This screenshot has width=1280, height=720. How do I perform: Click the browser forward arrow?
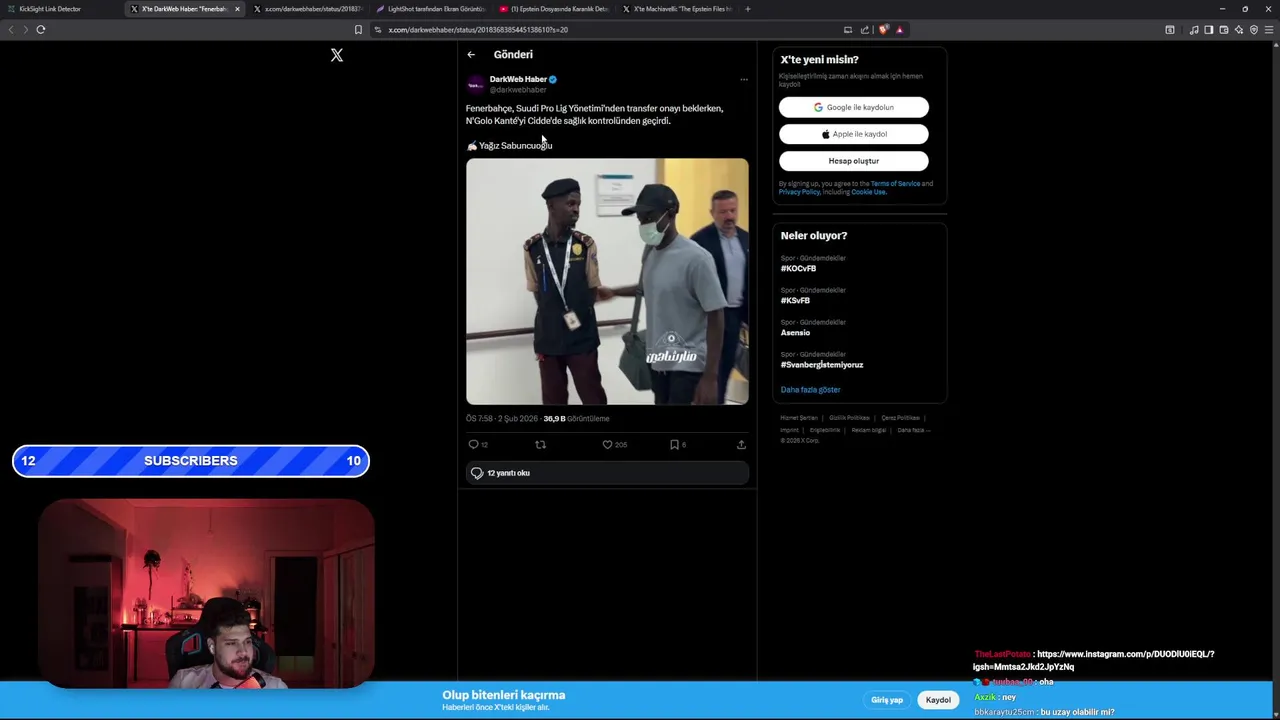pos(25,29)
